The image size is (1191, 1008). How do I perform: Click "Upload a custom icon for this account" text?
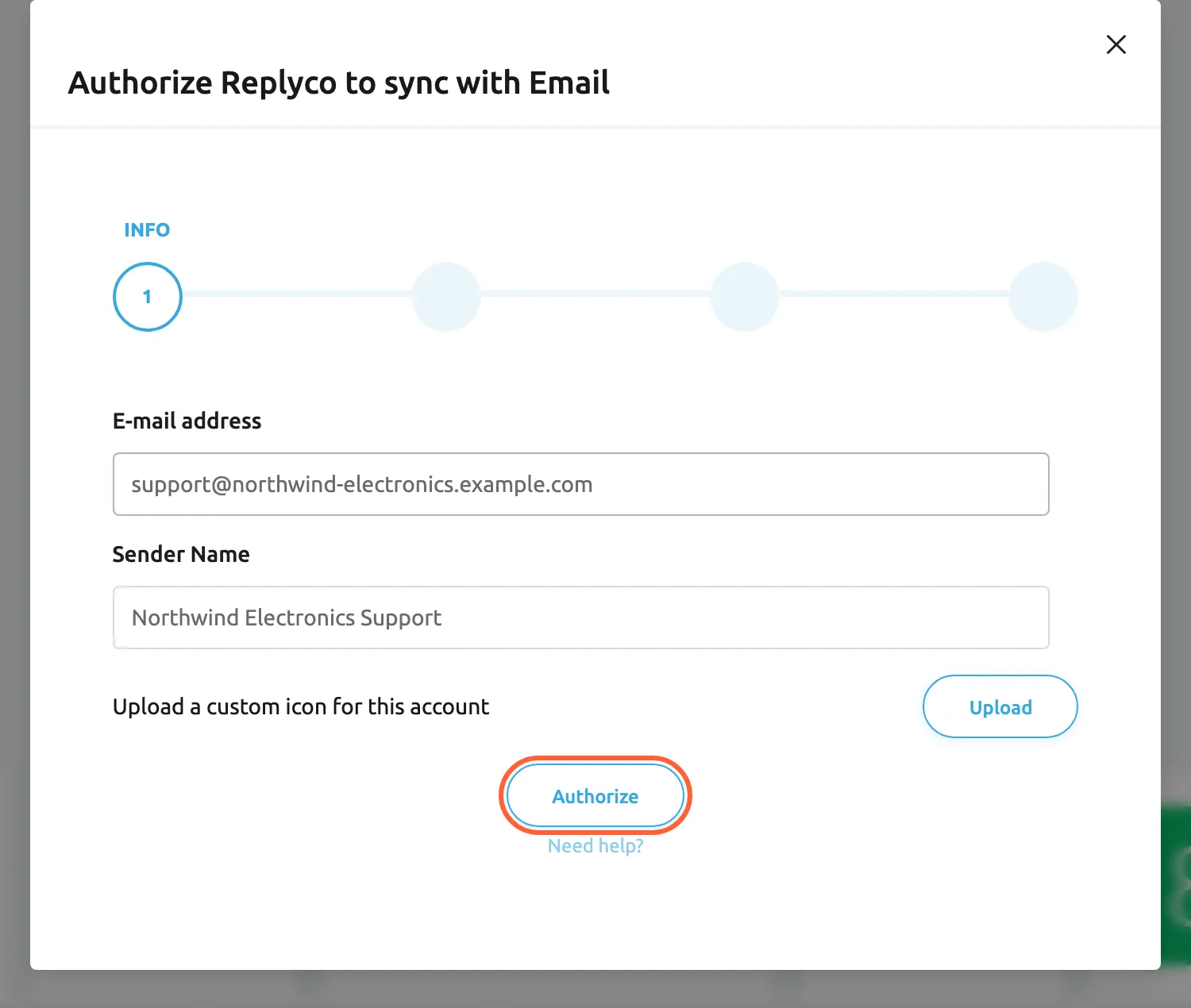coord(301,706)
